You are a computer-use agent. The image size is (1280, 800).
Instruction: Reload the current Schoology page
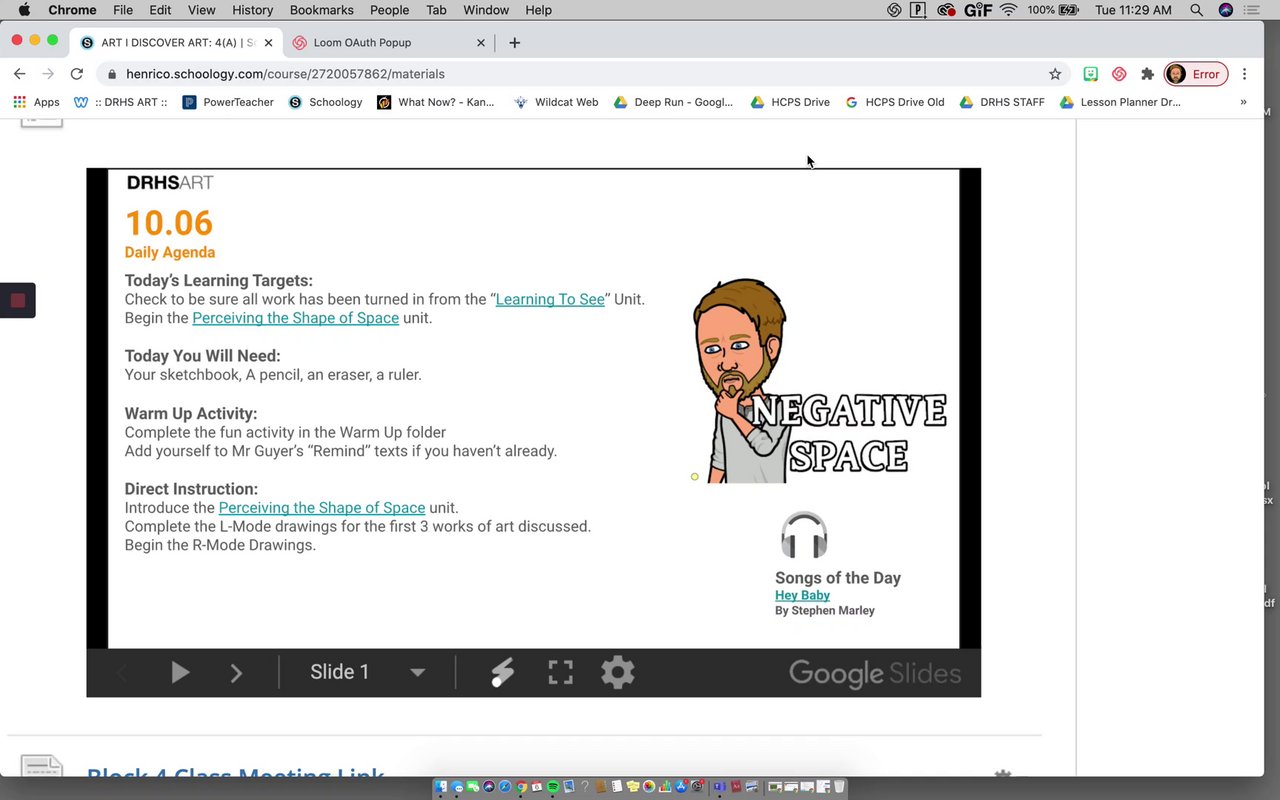pos(76,74)
